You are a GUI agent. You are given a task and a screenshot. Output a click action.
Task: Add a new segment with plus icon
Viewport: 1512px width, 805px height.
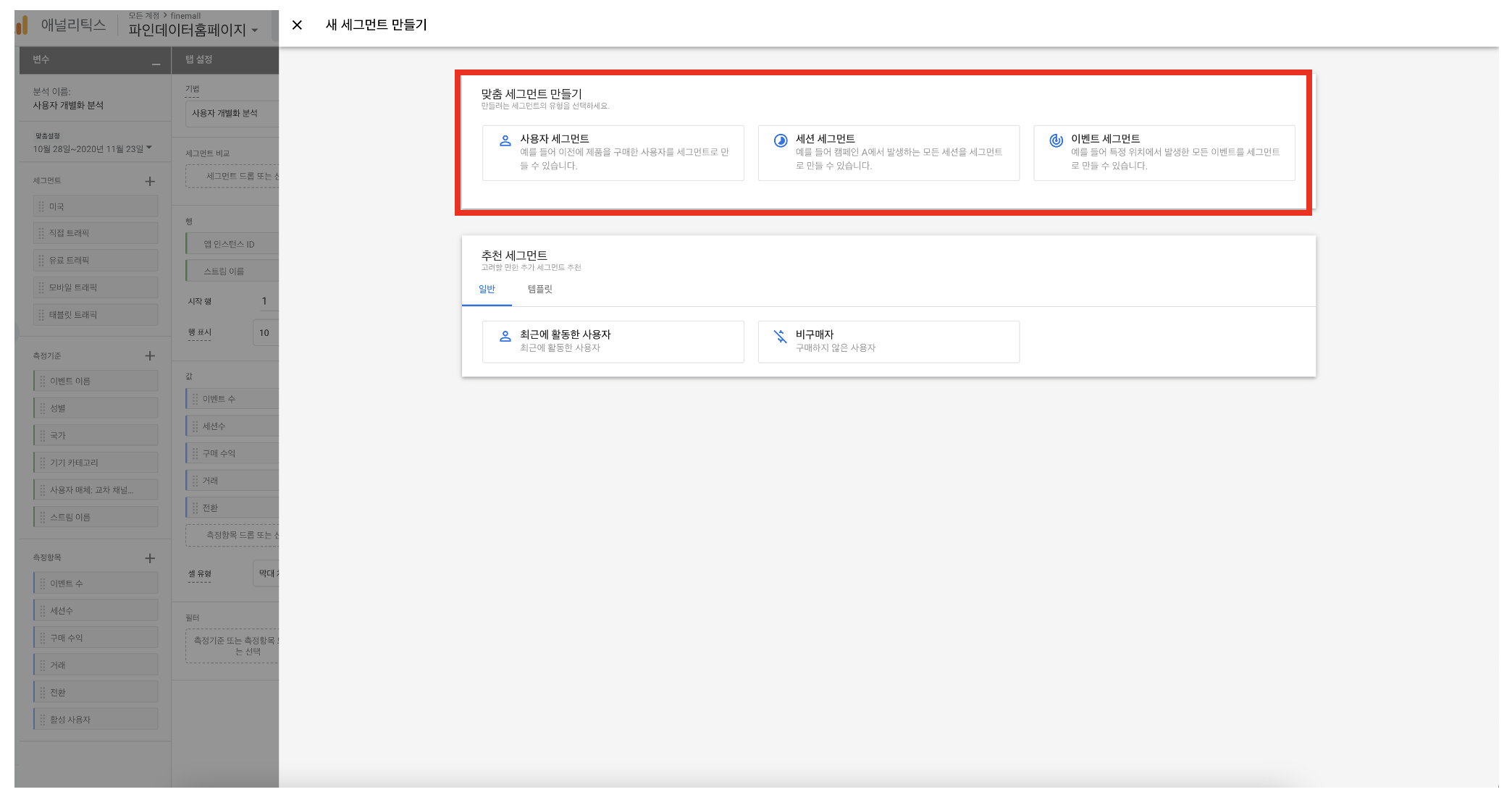150,181
